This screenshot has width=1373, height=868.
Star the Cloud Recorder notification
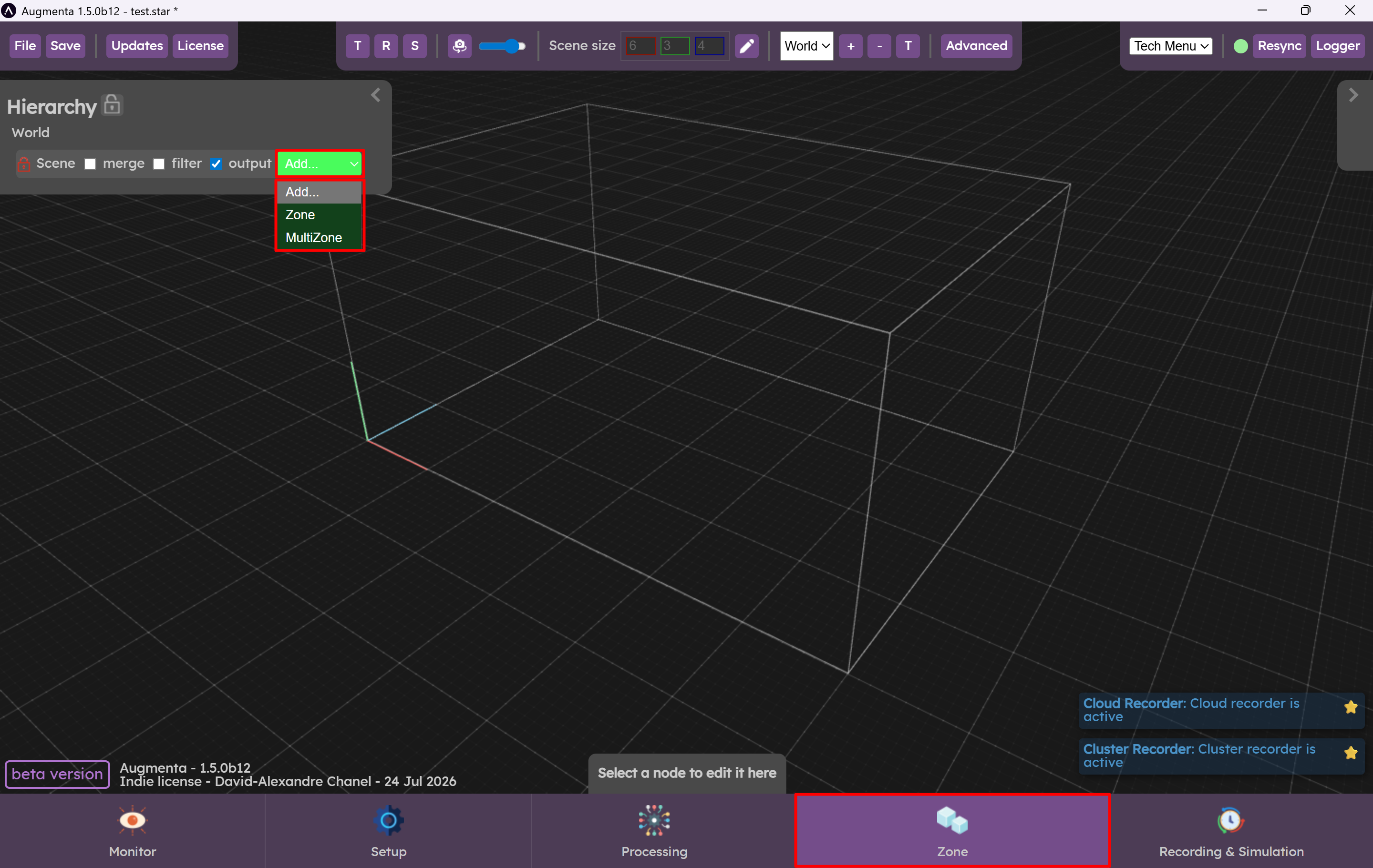(1350, 707)
